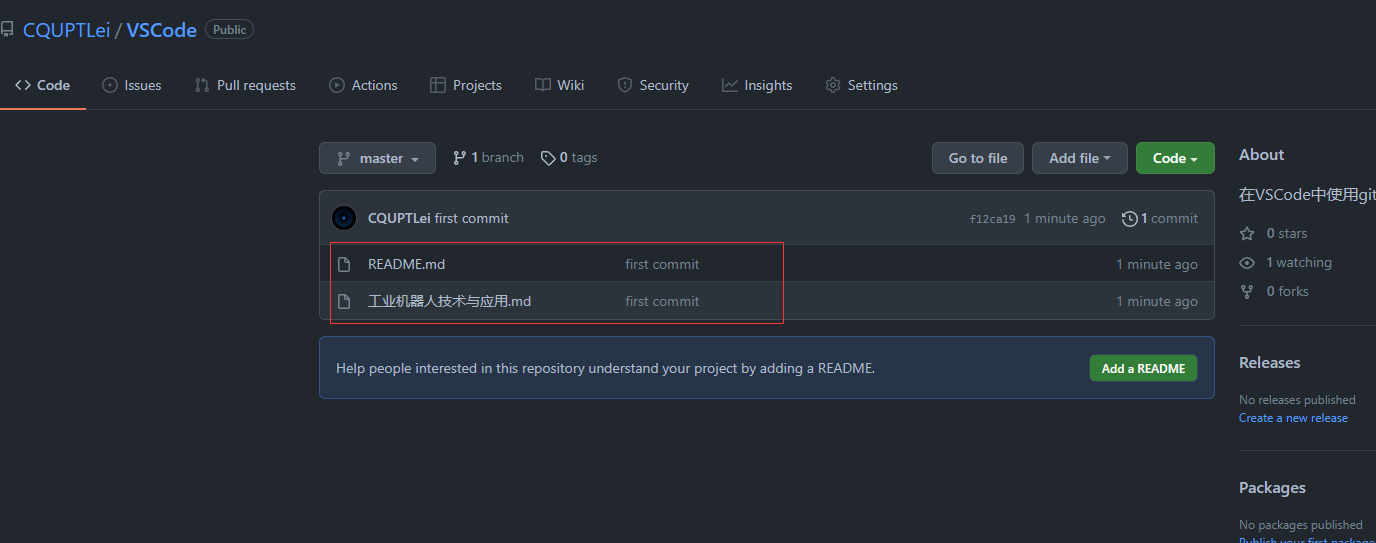Open the Issues tab
Viewport: 1376px width, 543px height.
(x=132, y=85)
